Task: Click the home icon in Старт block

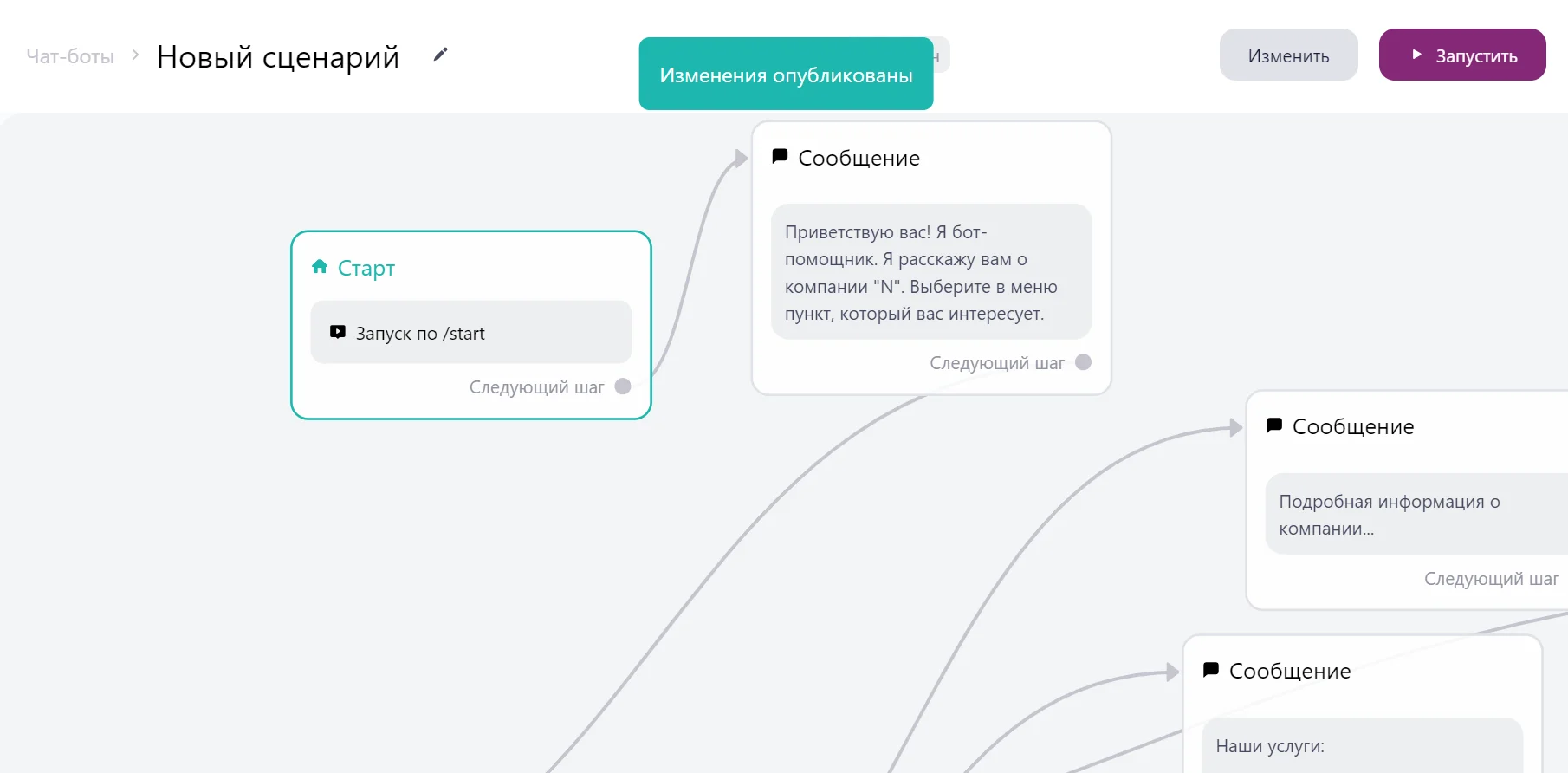Action: pyautogui.click(x=320, y=267)
